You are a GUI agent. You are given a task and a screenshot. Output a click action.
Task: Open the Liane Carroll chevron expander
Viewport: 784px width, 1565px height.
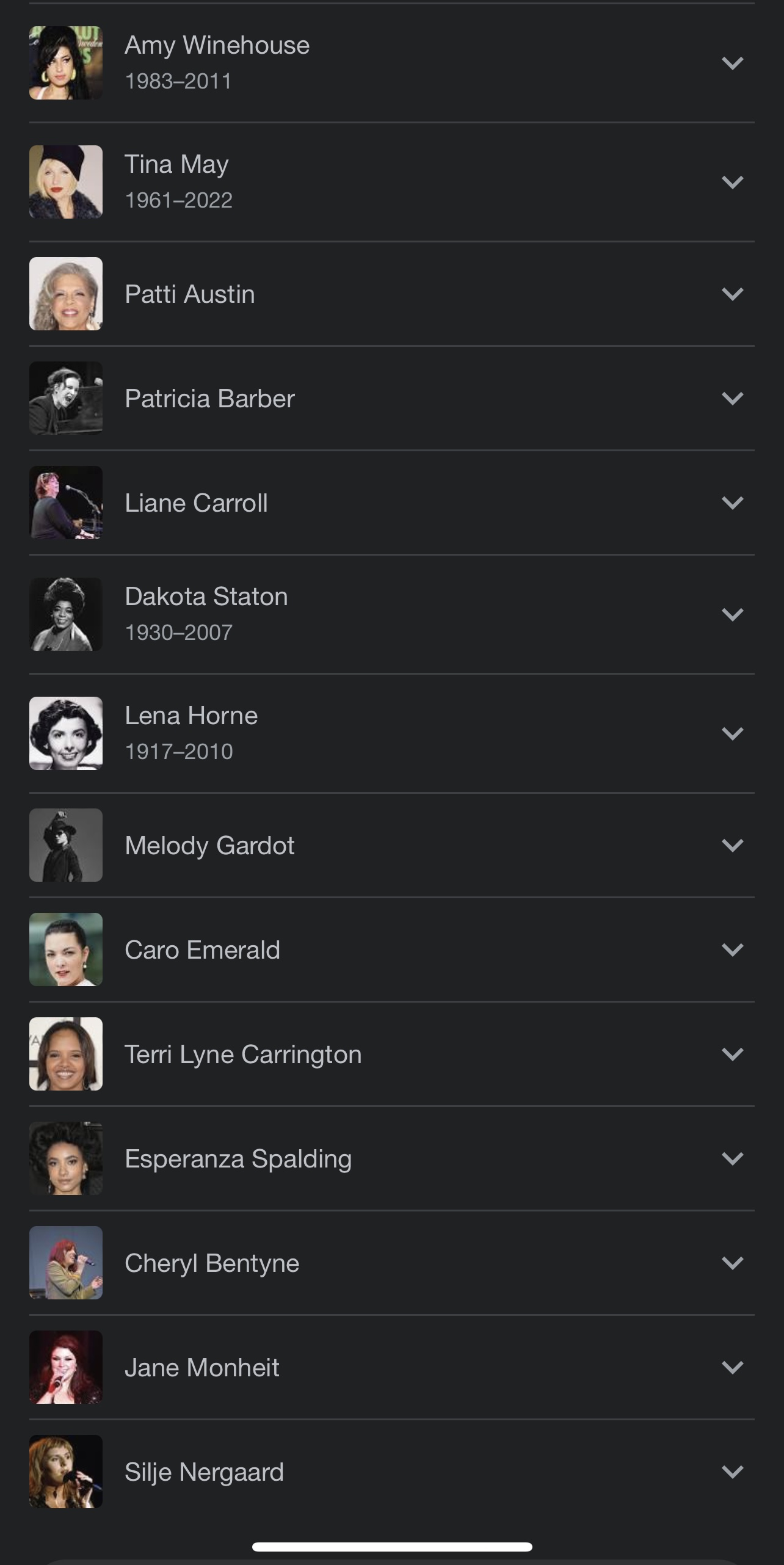732,503
